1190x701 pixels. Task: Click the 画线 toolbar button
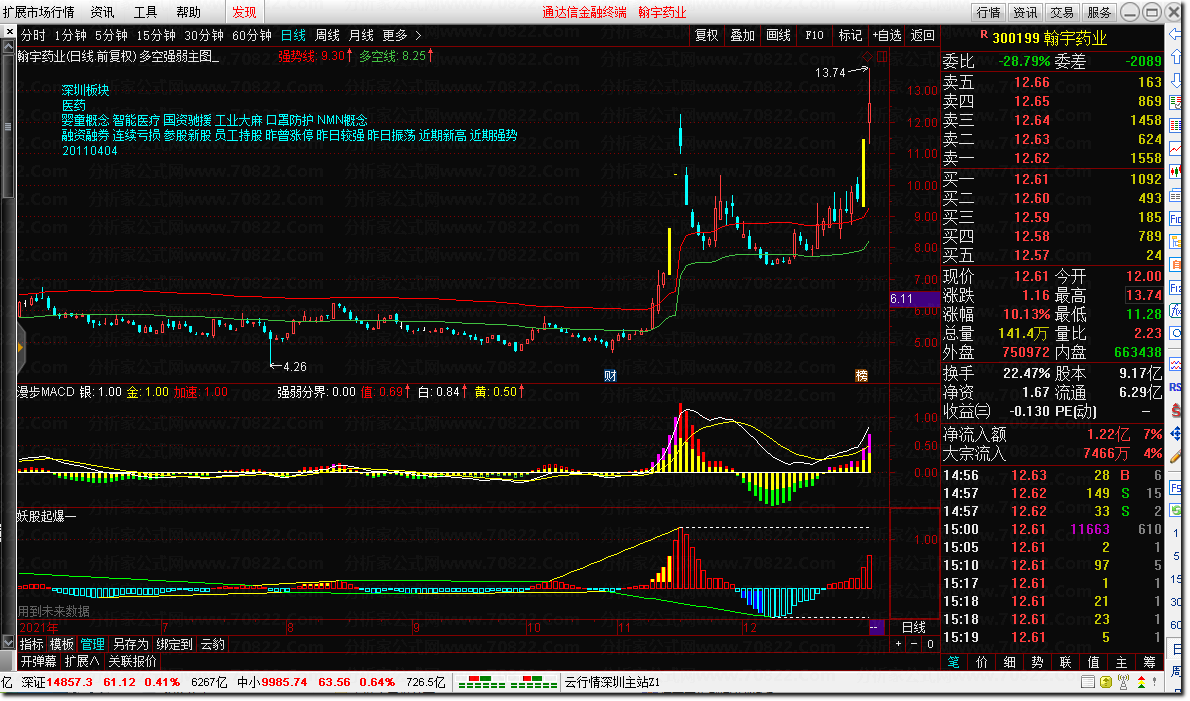(x=778, y=36)
